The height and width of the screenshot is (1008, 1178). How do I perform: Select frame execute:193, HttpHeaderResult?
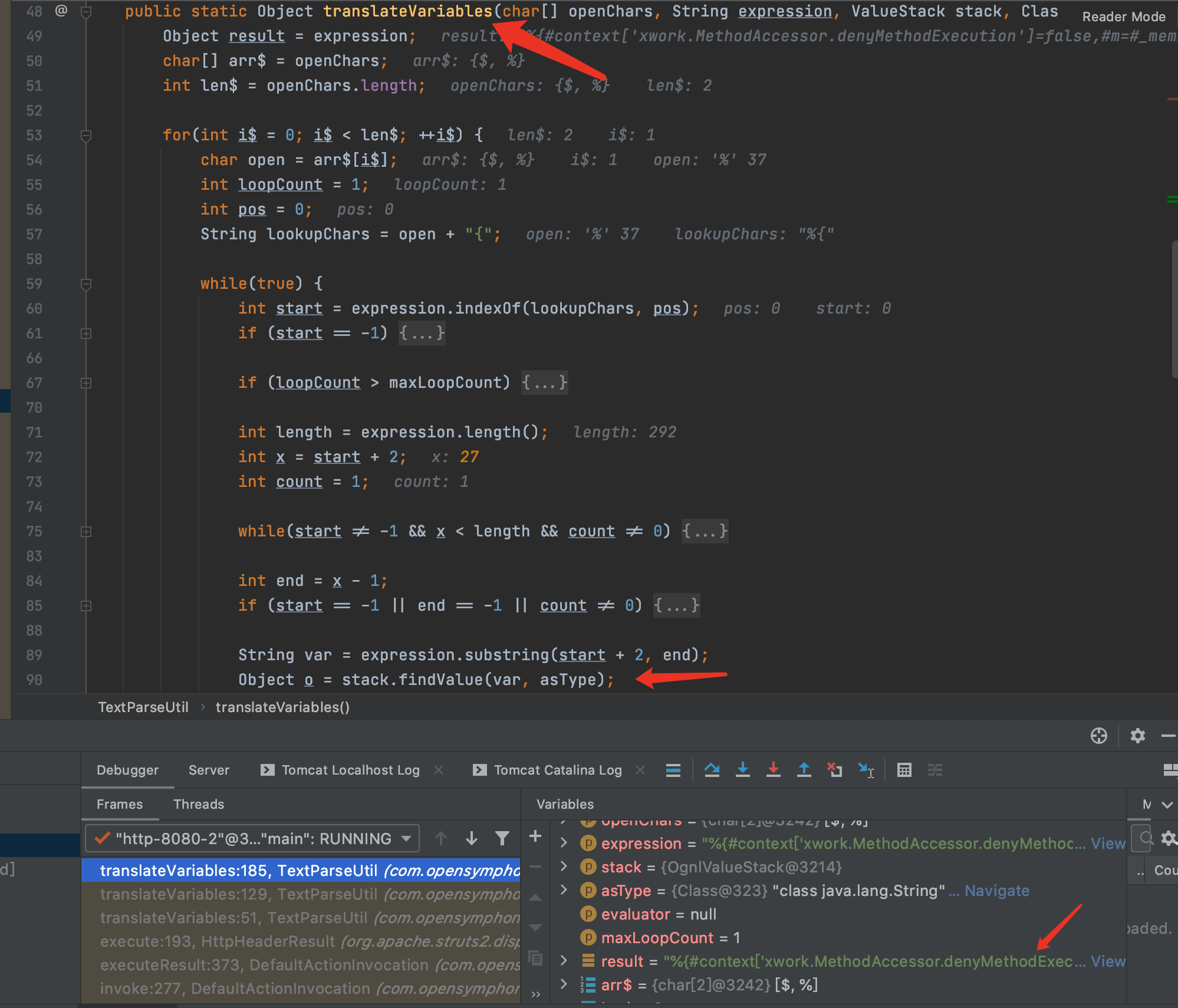pos(301,941)
